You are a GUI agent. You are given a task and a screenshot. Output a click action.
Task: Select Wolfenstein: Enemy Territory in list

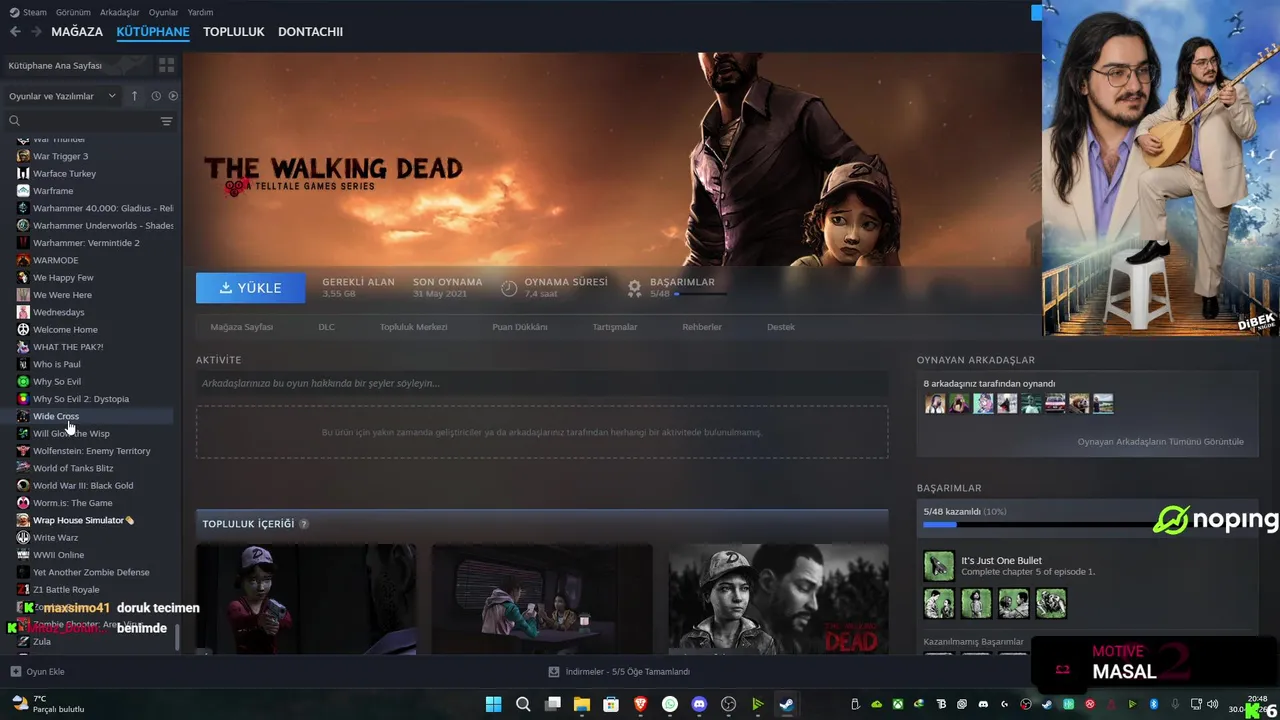coord(90,451)
